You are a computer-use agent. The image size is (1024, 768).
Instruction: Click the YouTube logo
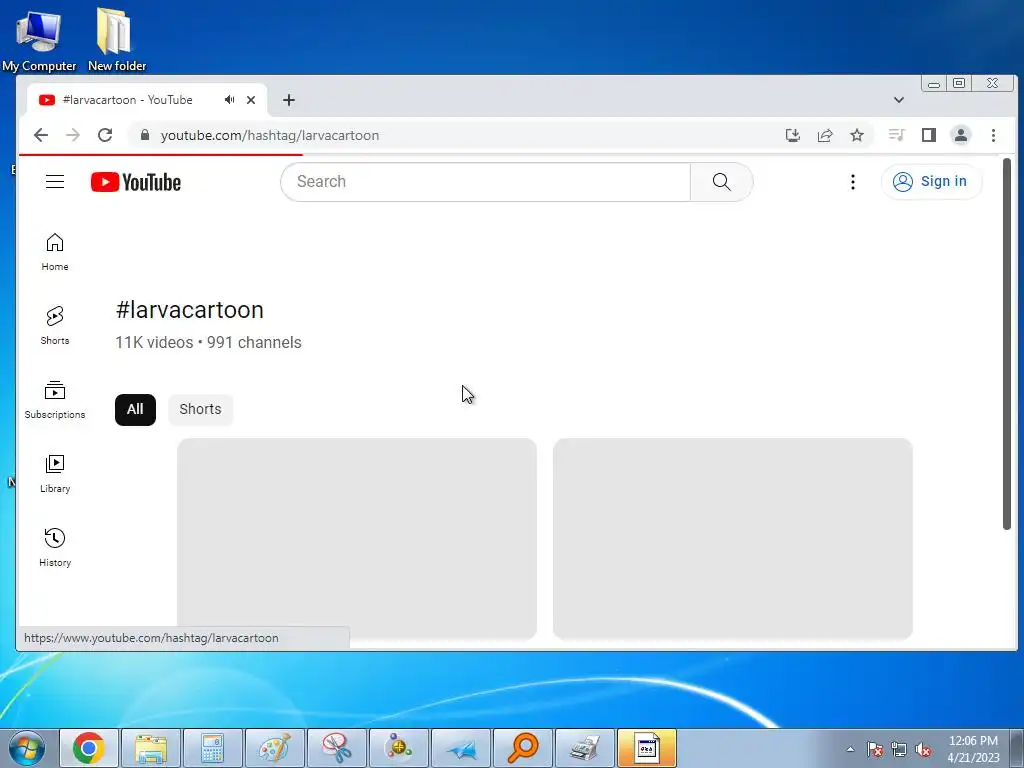click(x=136, y=182)
